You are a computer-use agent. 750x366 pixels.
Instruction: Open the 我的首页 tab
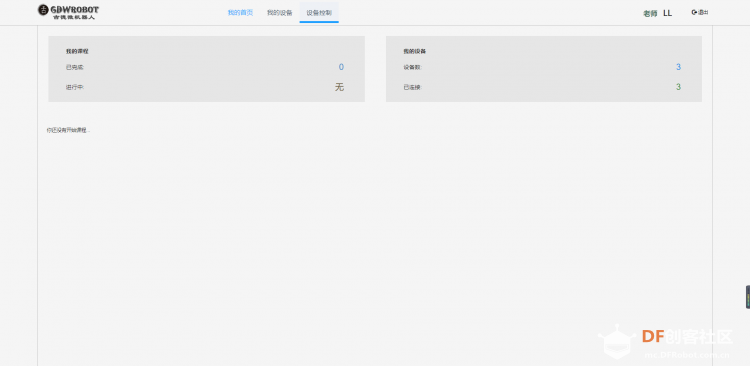(240, 13)
